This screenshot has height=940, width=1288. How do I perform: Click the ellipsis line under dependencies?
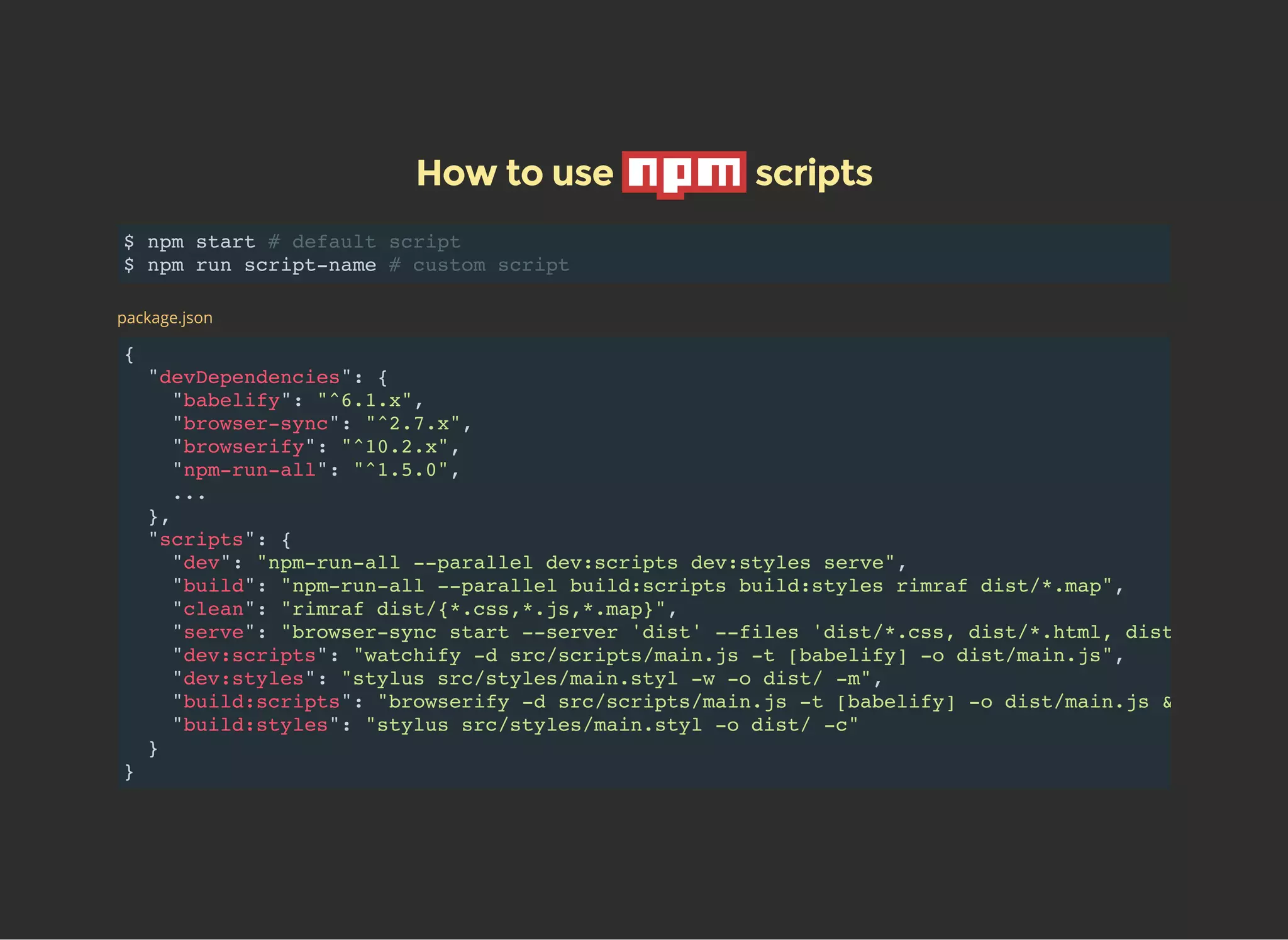point(189,496)
